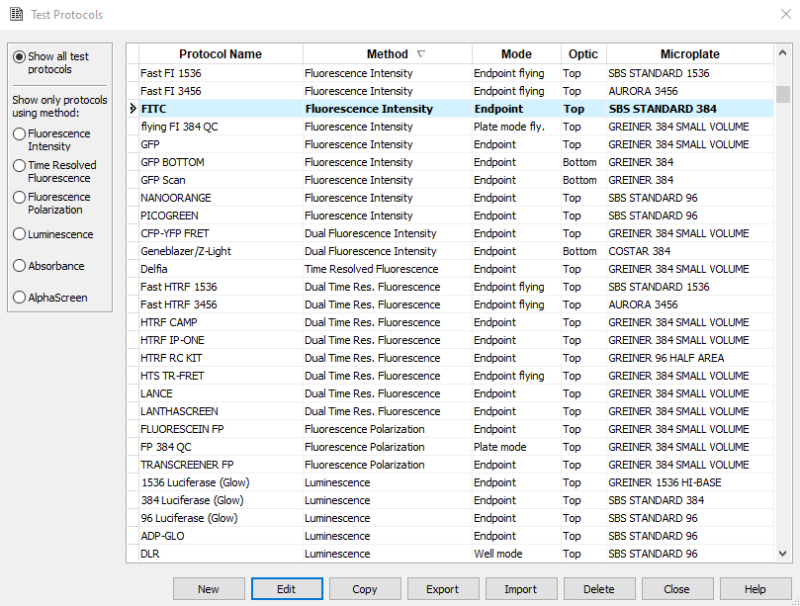800x606 pixels.
Task: Click the scrollbar up arrow
Action: (783, 53)
